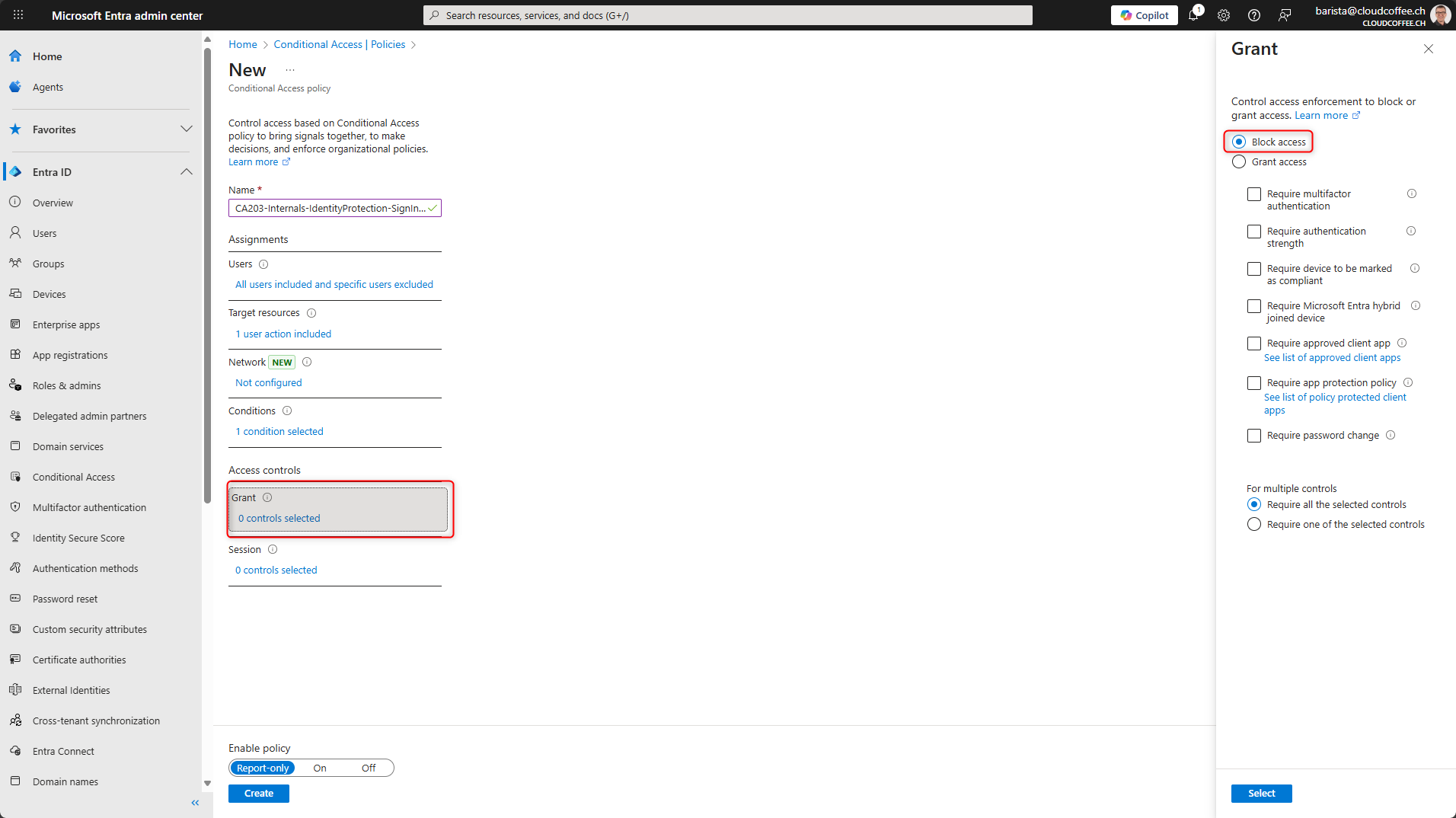Click the Conditional Access sidebar icon
The width and height of the screenshot is (1456, 818).
click(15, 477)
